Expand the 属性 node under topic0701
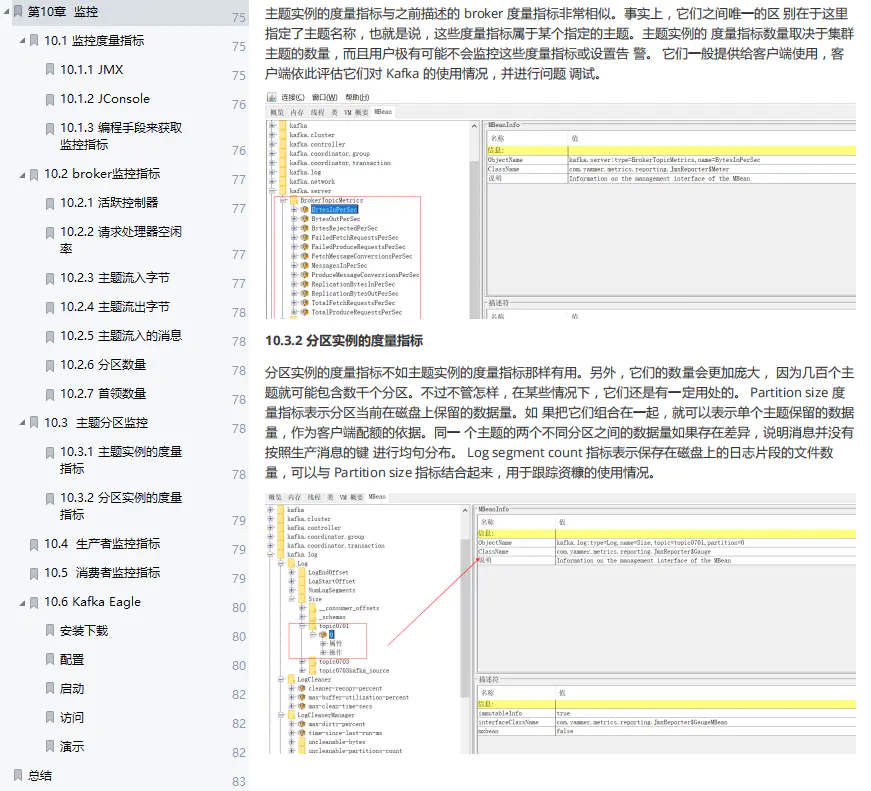 click(322, 643)
